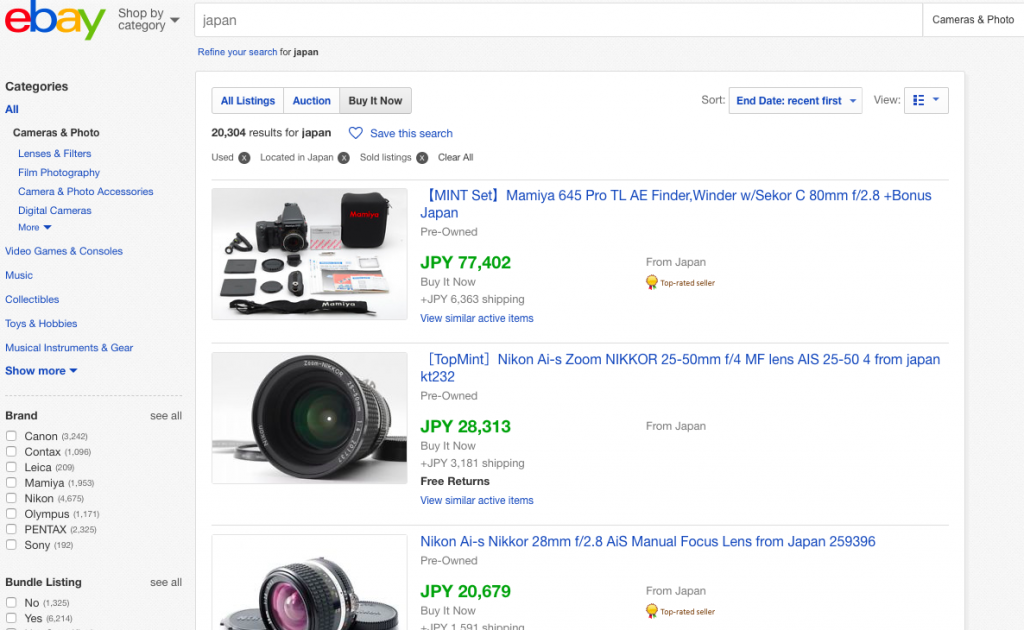Remove the Located in Japan filter X icon
Image resolution: width=1024 pixels, height=630 pixels.
coord(344,158)
